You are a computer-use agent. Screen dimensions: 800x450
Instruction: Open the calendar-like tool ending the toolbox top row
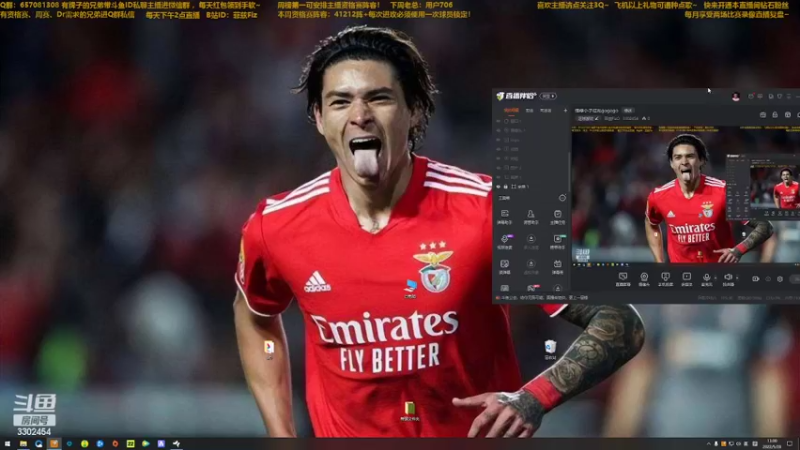point(557,217)
